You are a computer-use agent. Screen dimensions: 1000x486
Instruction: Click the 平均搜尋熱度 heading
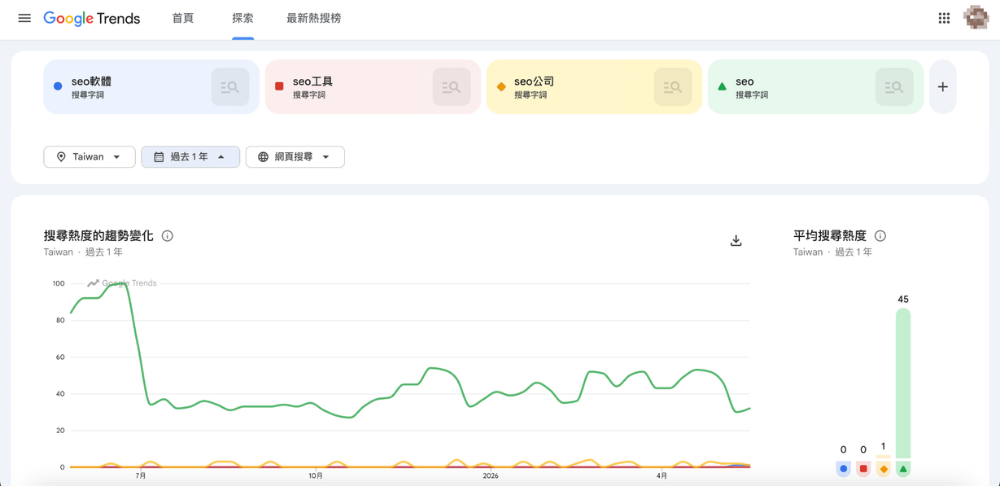coord(830,236)
